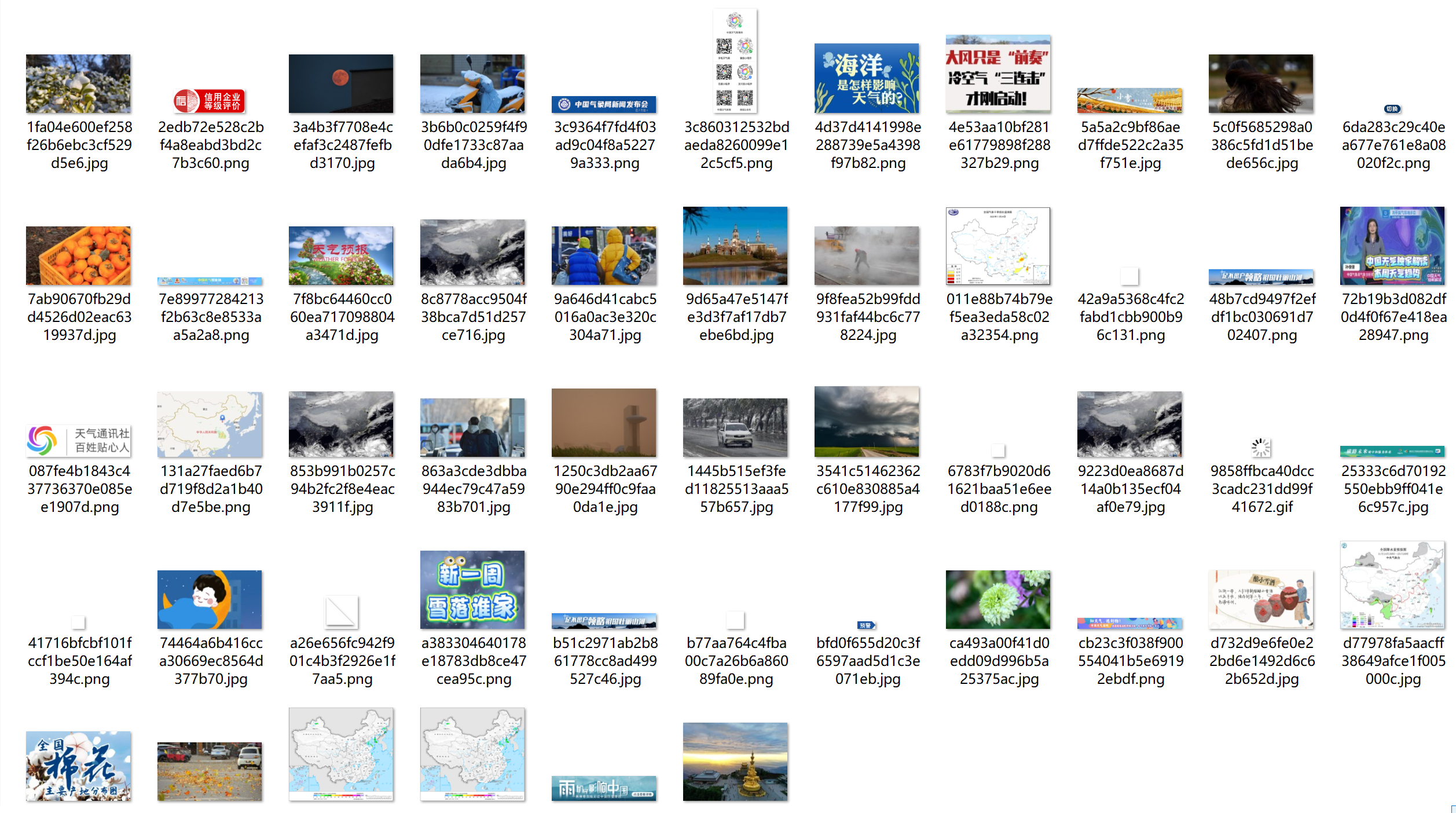Viewport: 1456px width, 813px height.
Task: Click the 天气通讯社 logo image
Action: click(78, 441)
